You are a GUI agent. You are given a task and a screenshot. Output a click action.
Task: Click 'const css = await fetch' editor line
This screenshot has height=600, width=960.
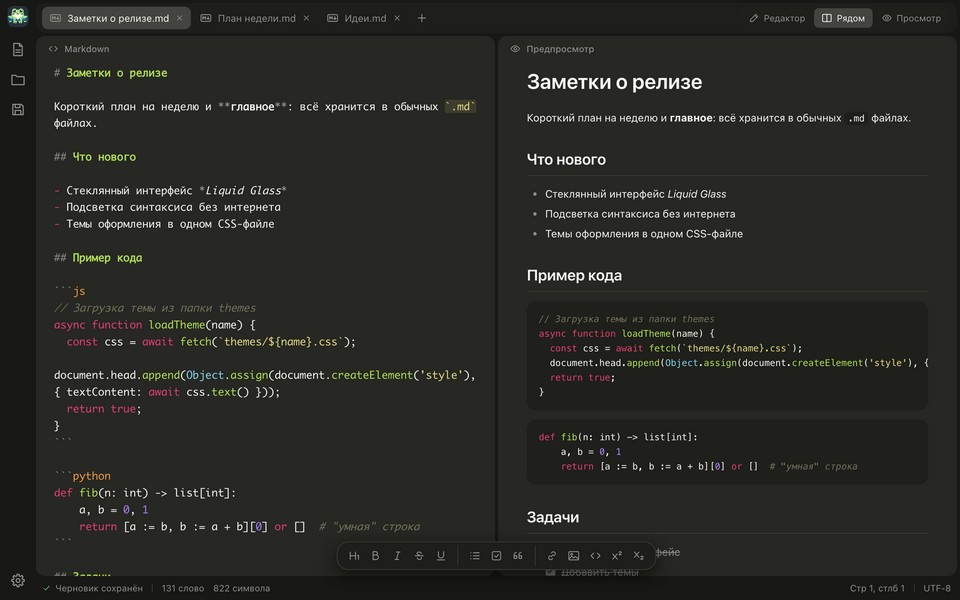coord(211,342)
